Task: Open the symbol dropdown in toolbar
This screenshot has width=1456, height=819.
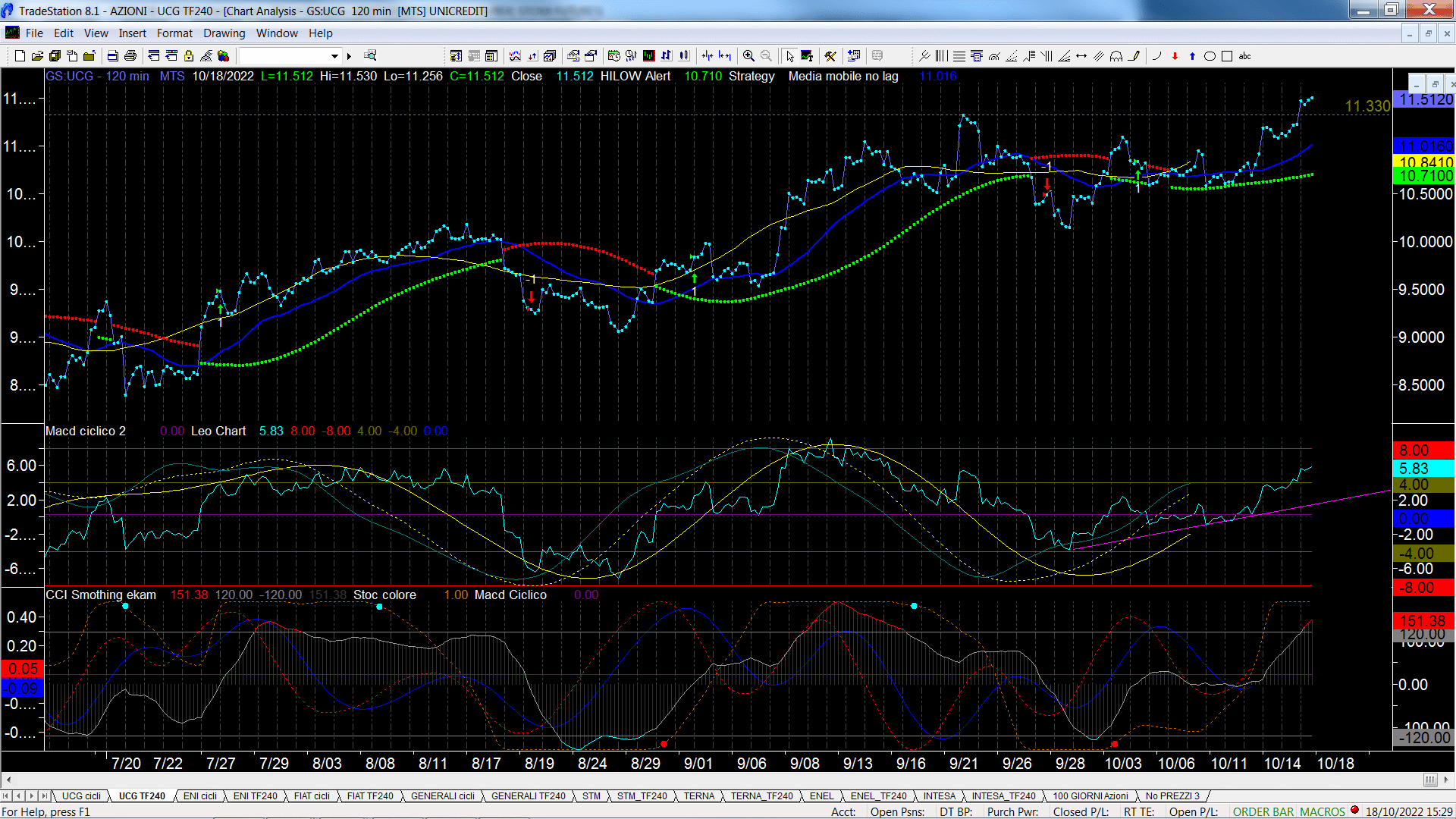Action: tap(334, 56)
